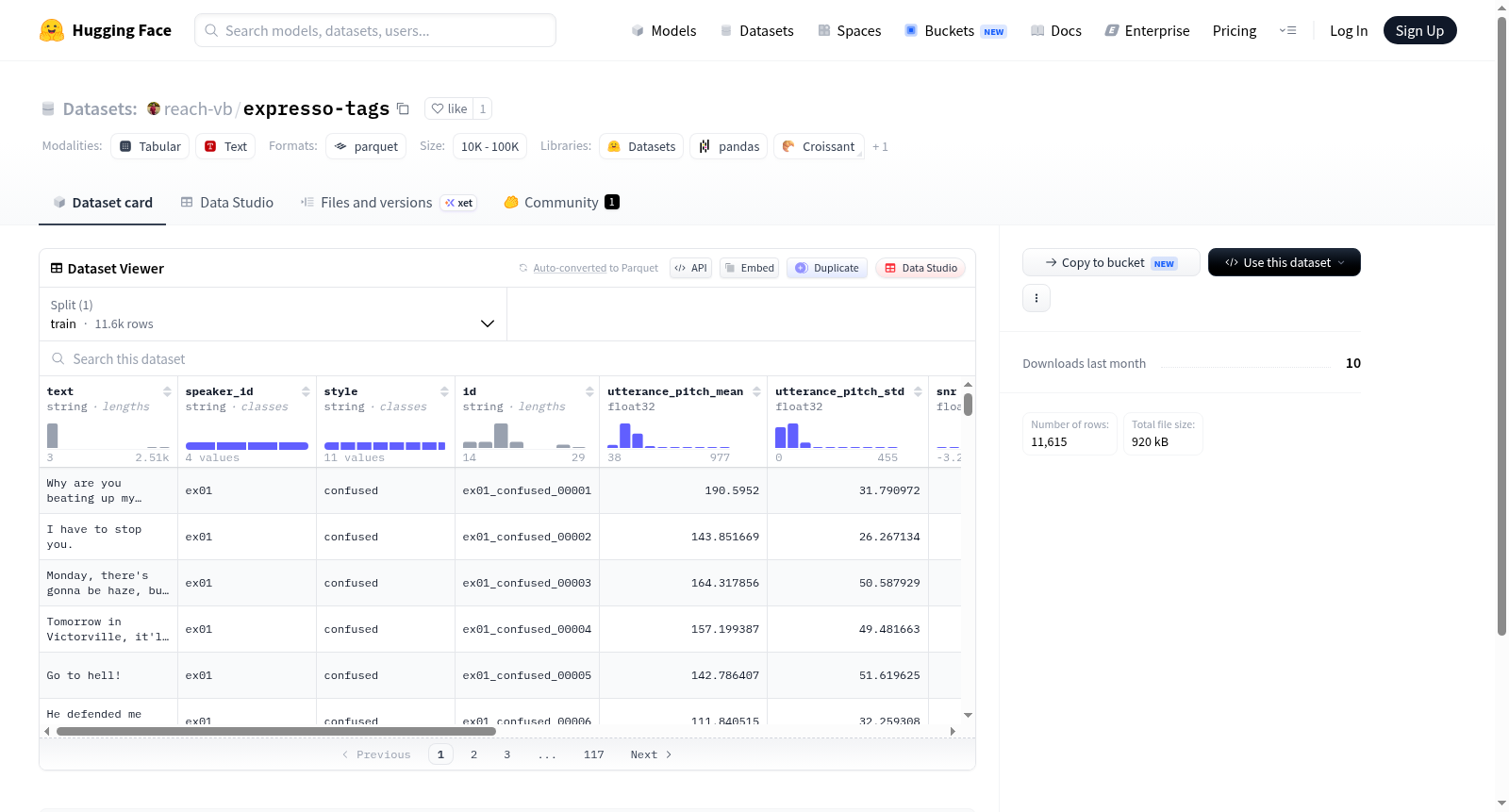
Task: Click Log In
Action: [1349, 30]
